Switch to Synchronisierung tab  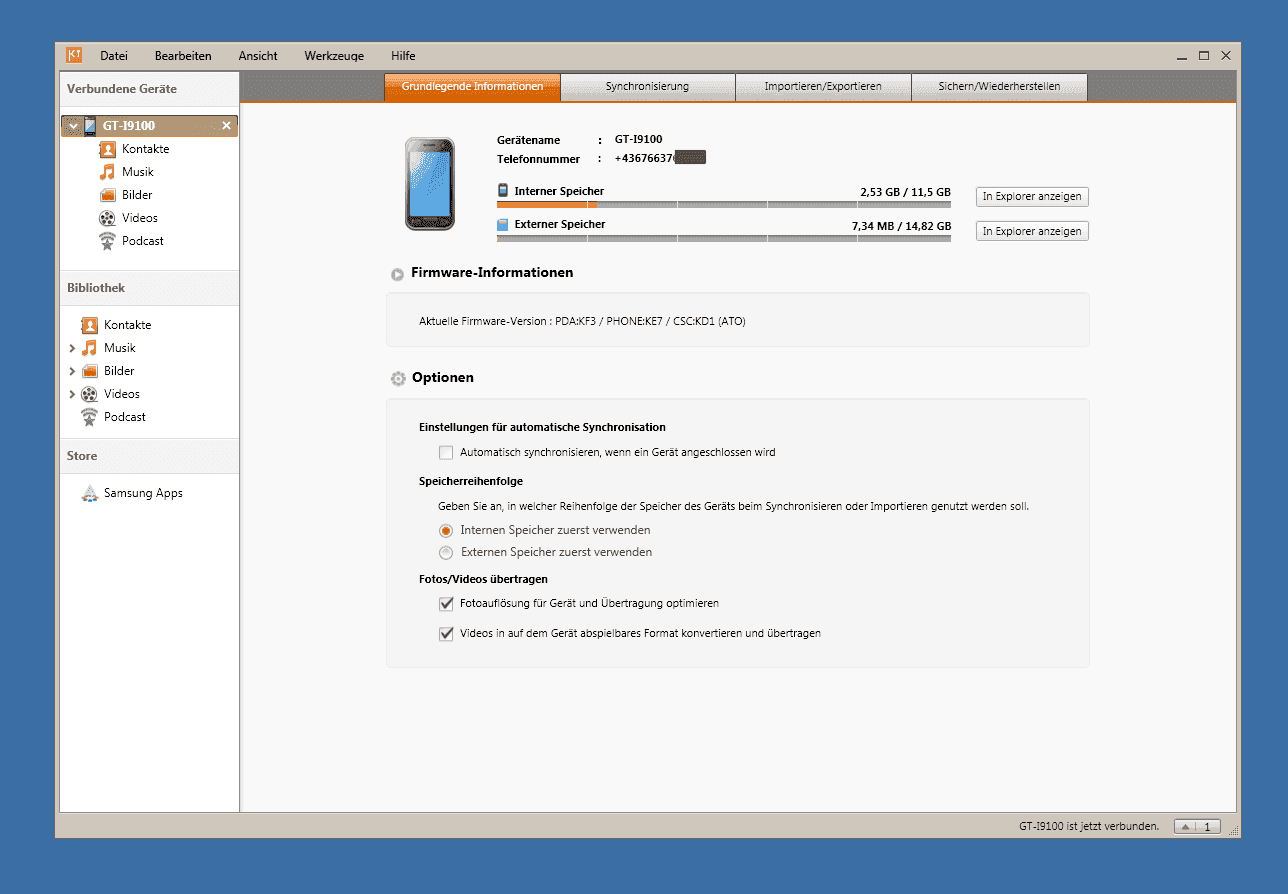coord(647,87)
